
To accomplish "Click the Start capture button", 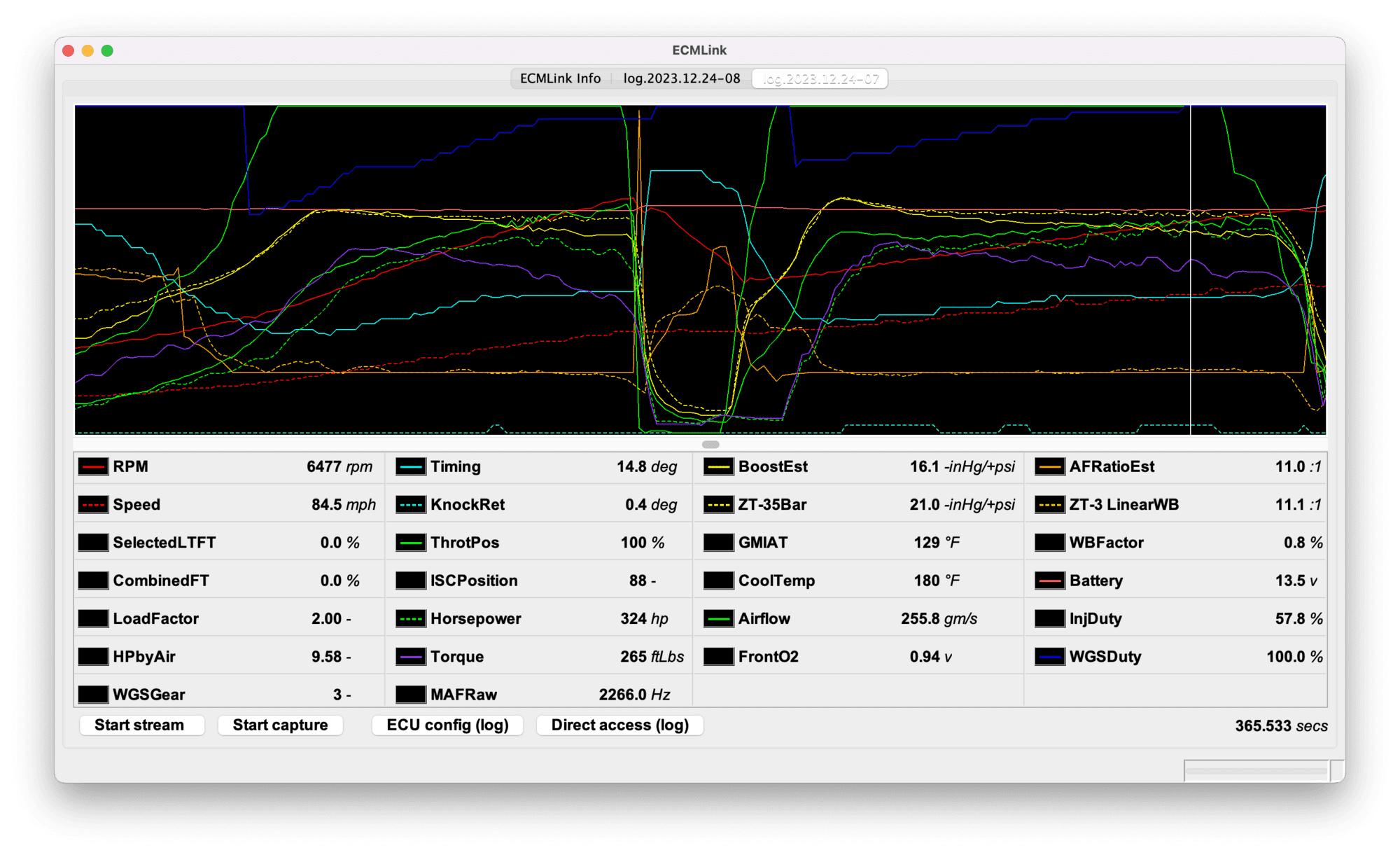I will coord(280,725).
